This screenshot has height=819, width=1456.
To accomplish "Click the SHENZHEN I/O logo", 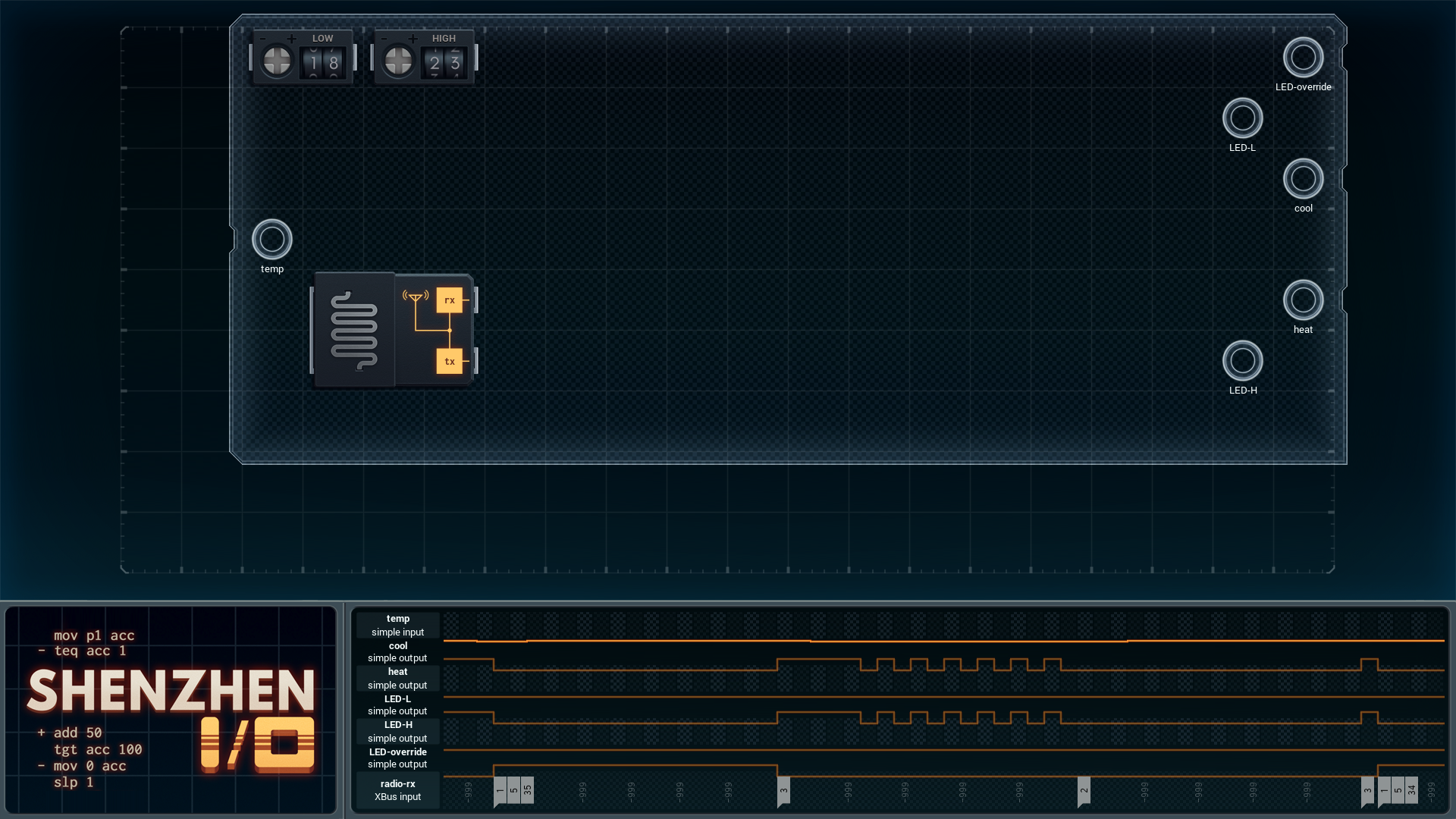I will (x=172, y=717).
